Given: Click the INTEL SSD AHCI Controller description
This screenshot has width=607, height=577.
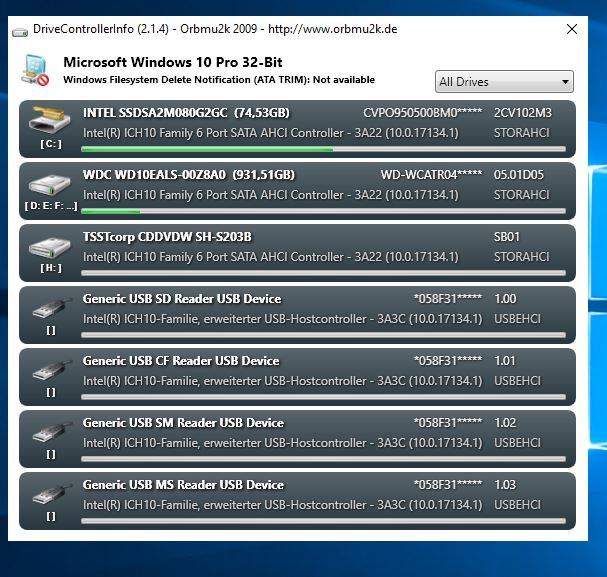Looking at the screenshot, I should (x=271, y=133).
